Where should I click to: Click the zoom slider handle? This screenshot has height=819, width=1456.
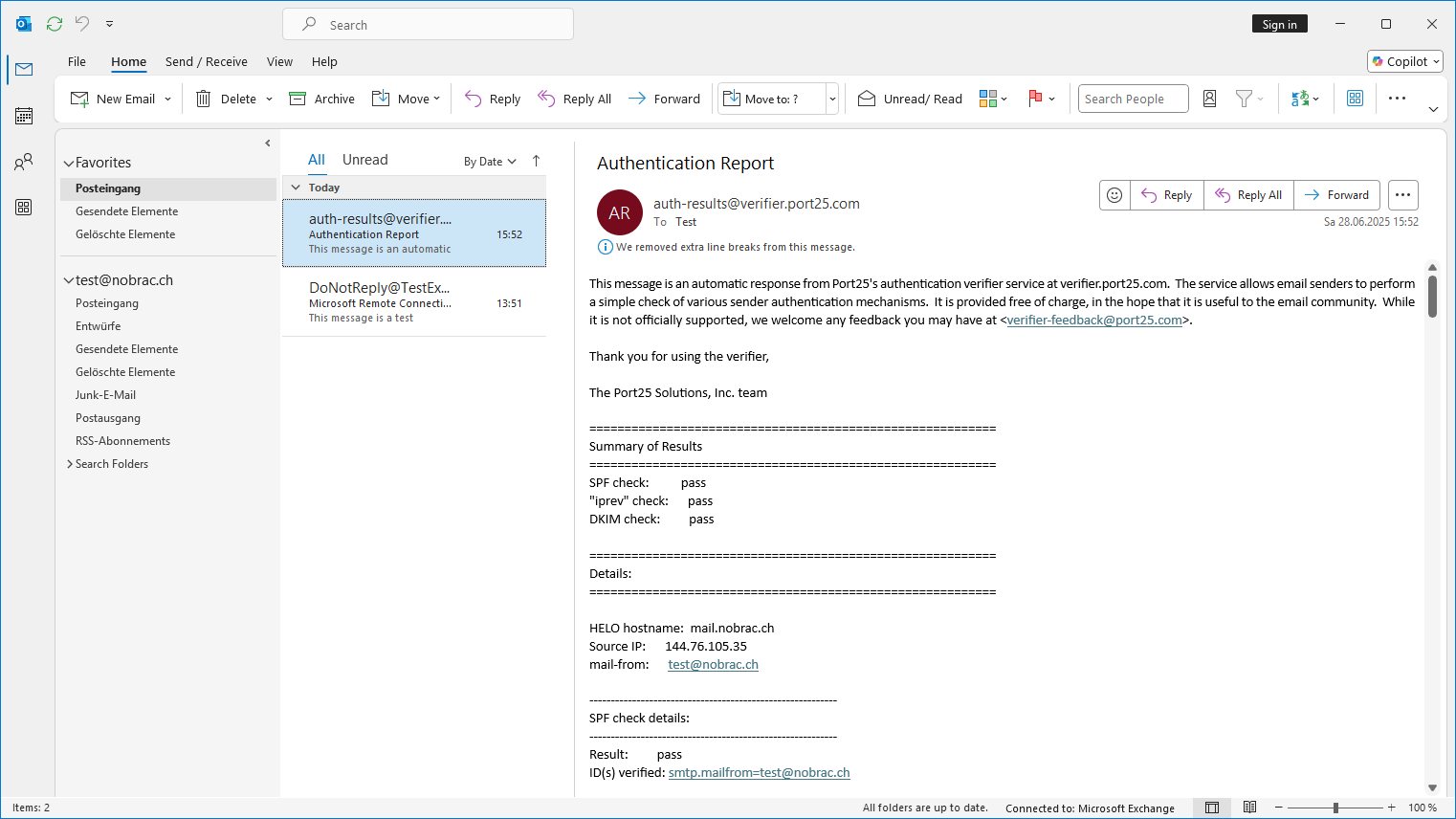tap(1335, 808)
